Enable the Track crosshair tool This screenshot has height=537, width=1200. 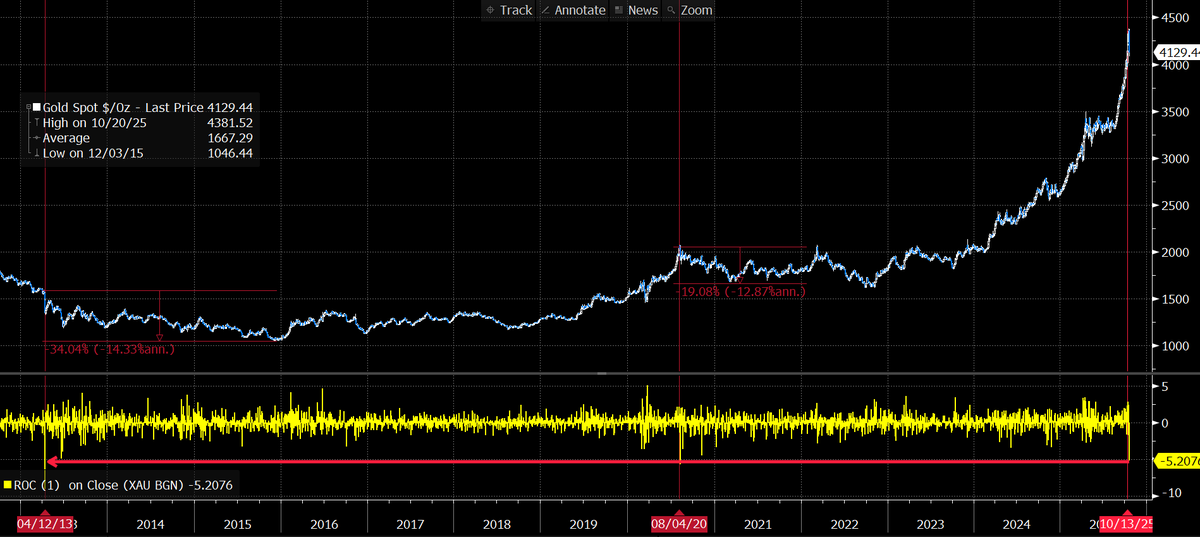[x=508, y=10]
